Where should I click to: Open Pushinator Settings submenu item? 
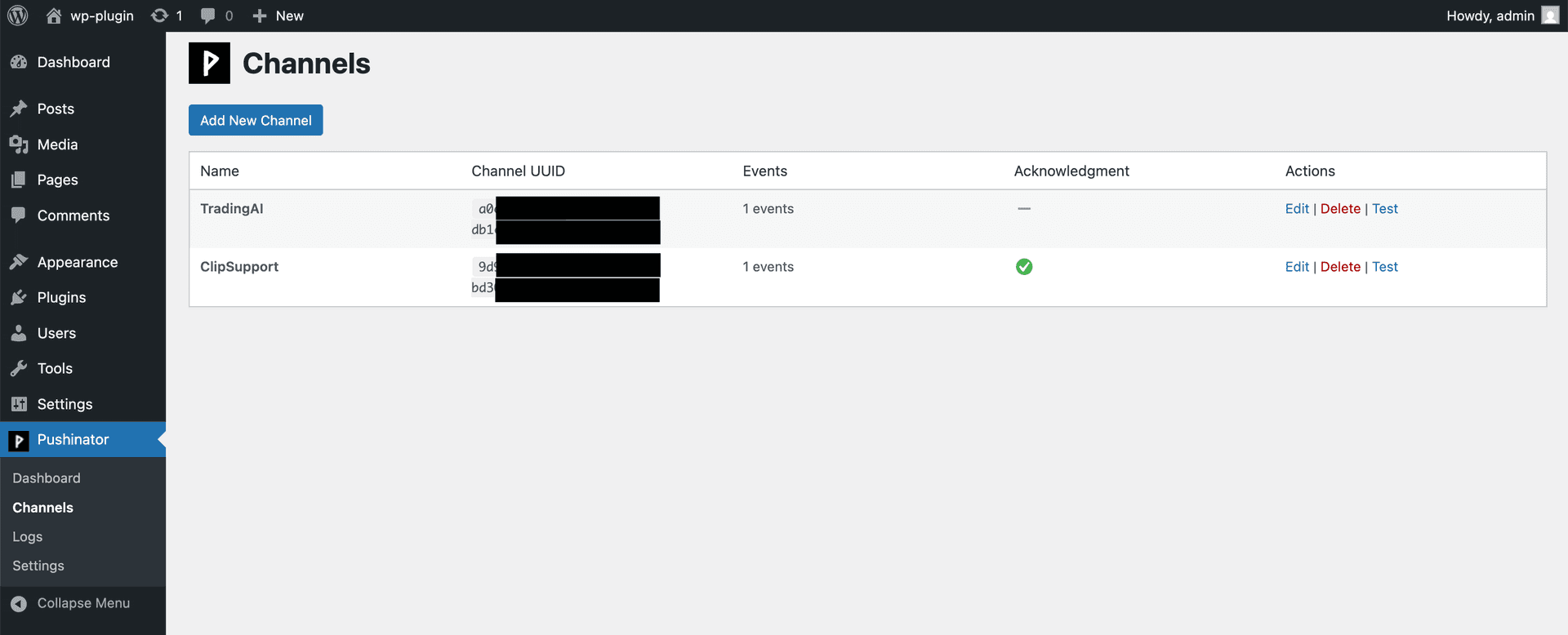coord(38,566)
